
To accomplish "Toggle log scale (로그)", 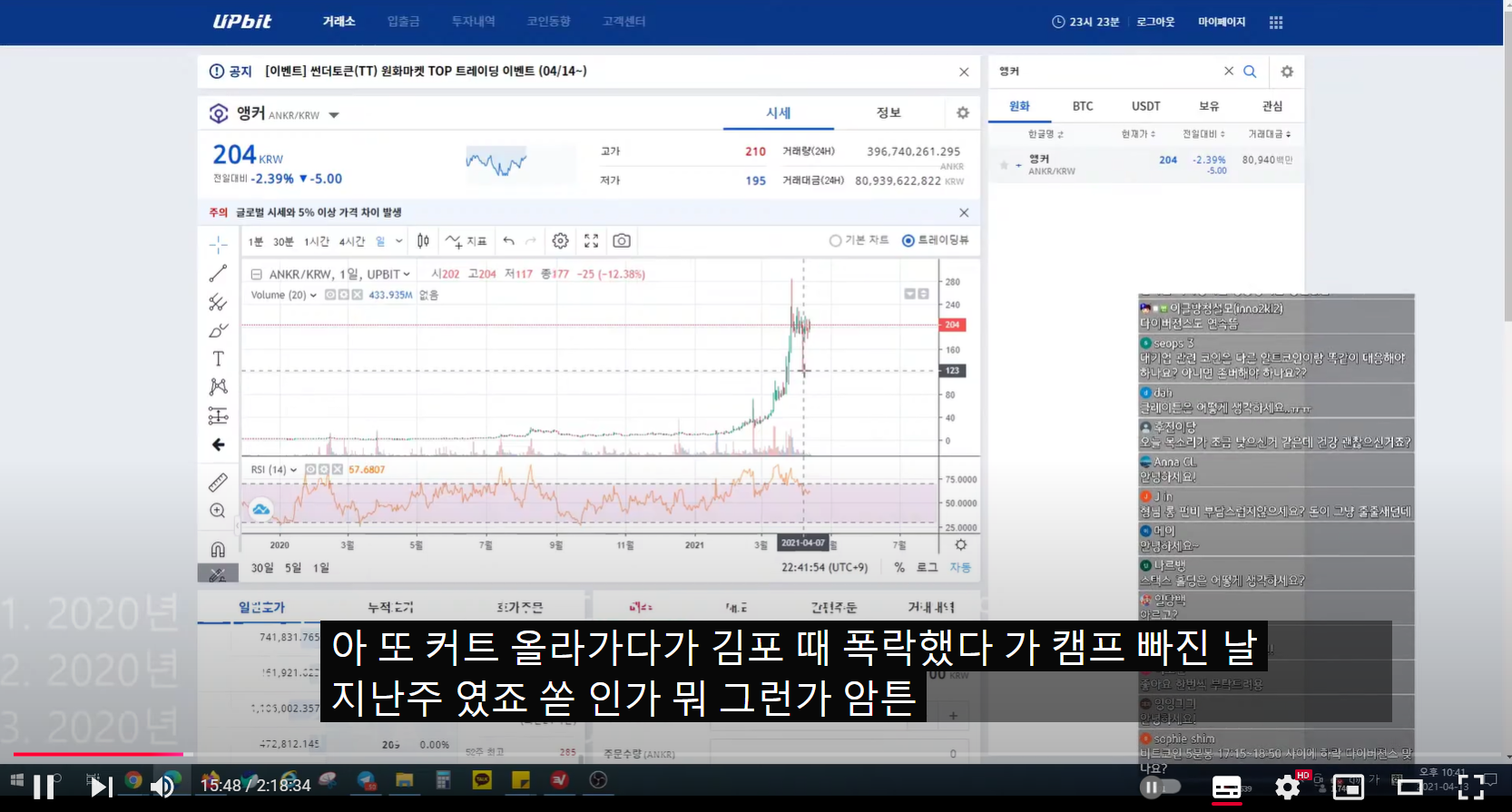I will (x=927, y=567).
